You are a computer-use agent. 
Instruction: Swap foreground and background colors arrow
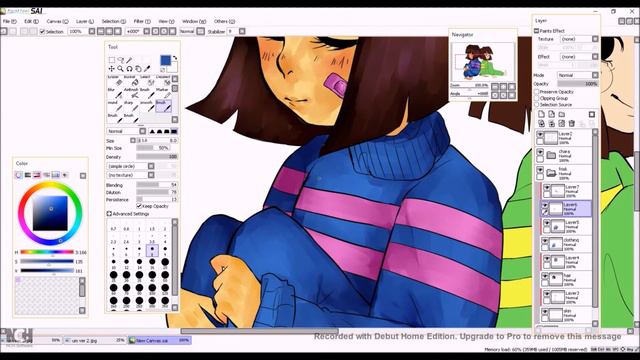pos(175,58)
